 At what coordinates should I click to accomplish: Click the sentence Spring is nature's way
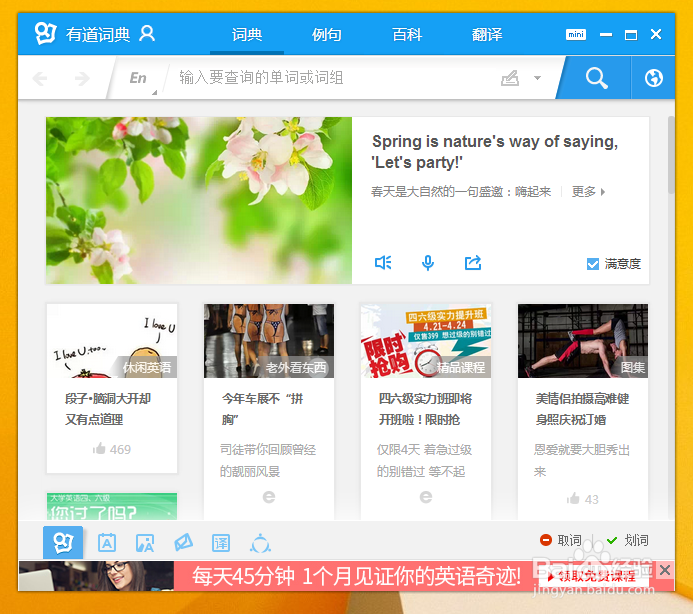(x=495, y=152)
